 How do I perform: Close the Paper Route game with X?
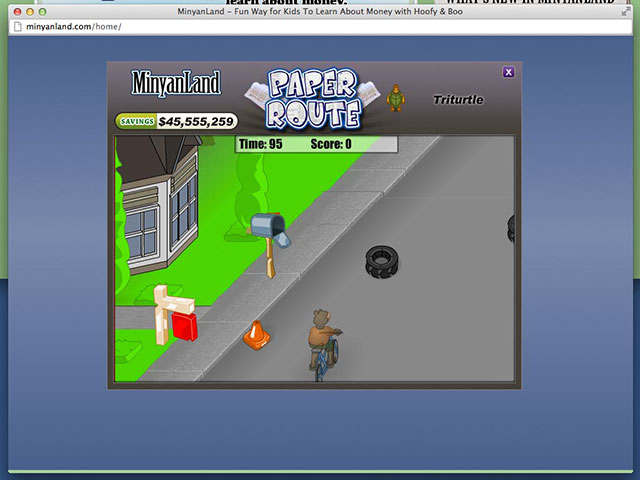[508, 72]
